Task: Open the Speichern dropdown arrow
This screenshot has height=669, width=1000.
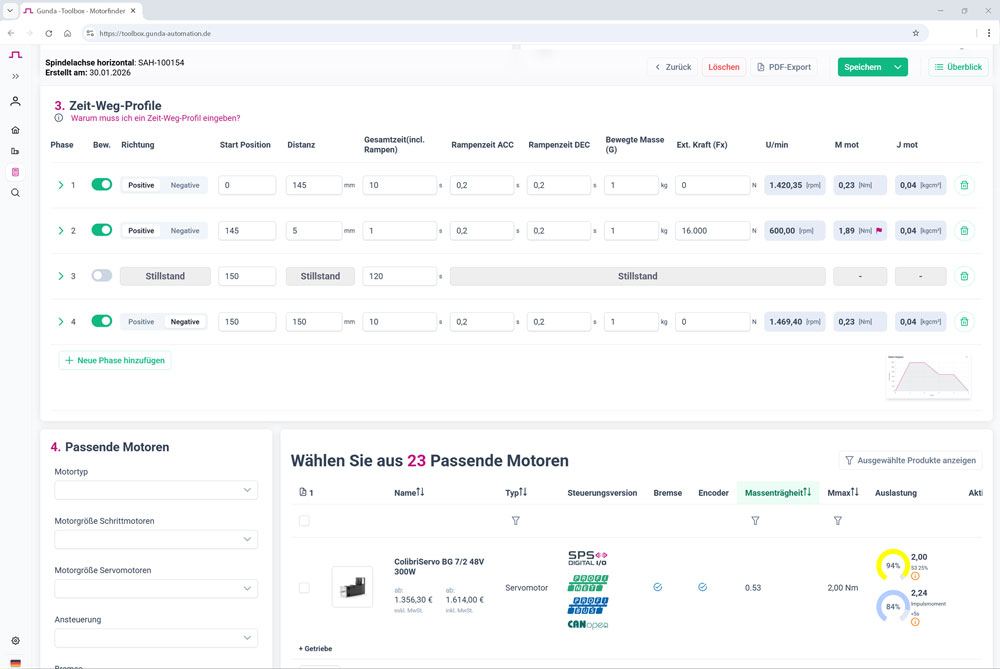Action: point(898,67)
